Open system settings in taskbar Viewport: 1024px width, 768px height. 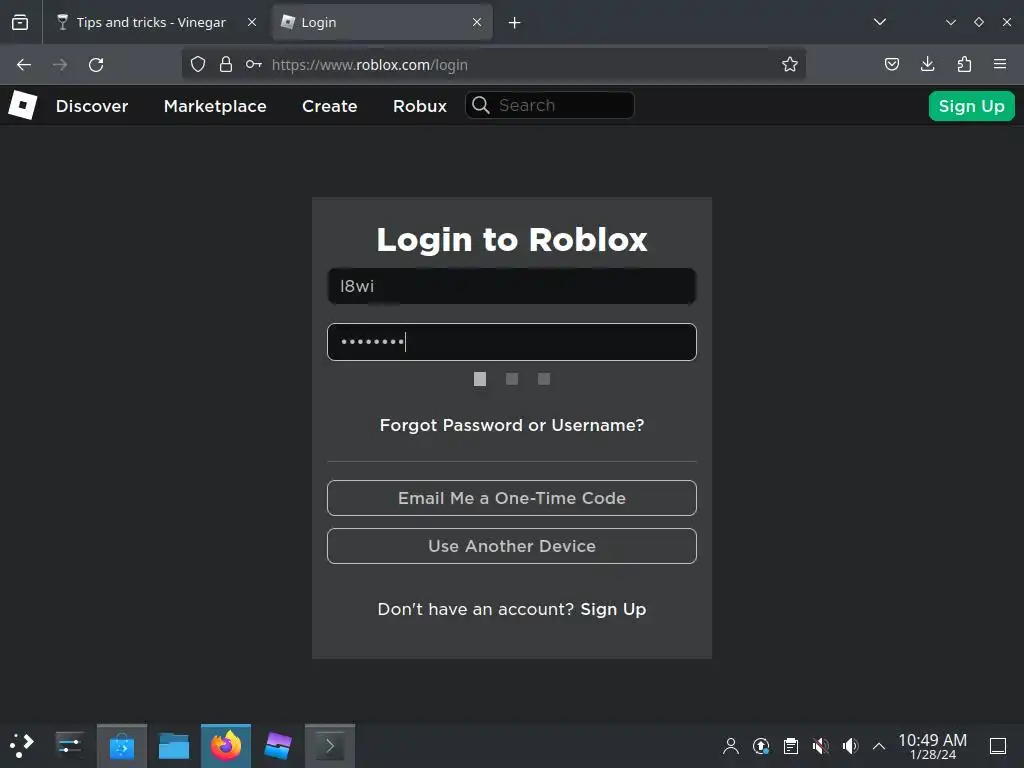coord(69,745)
